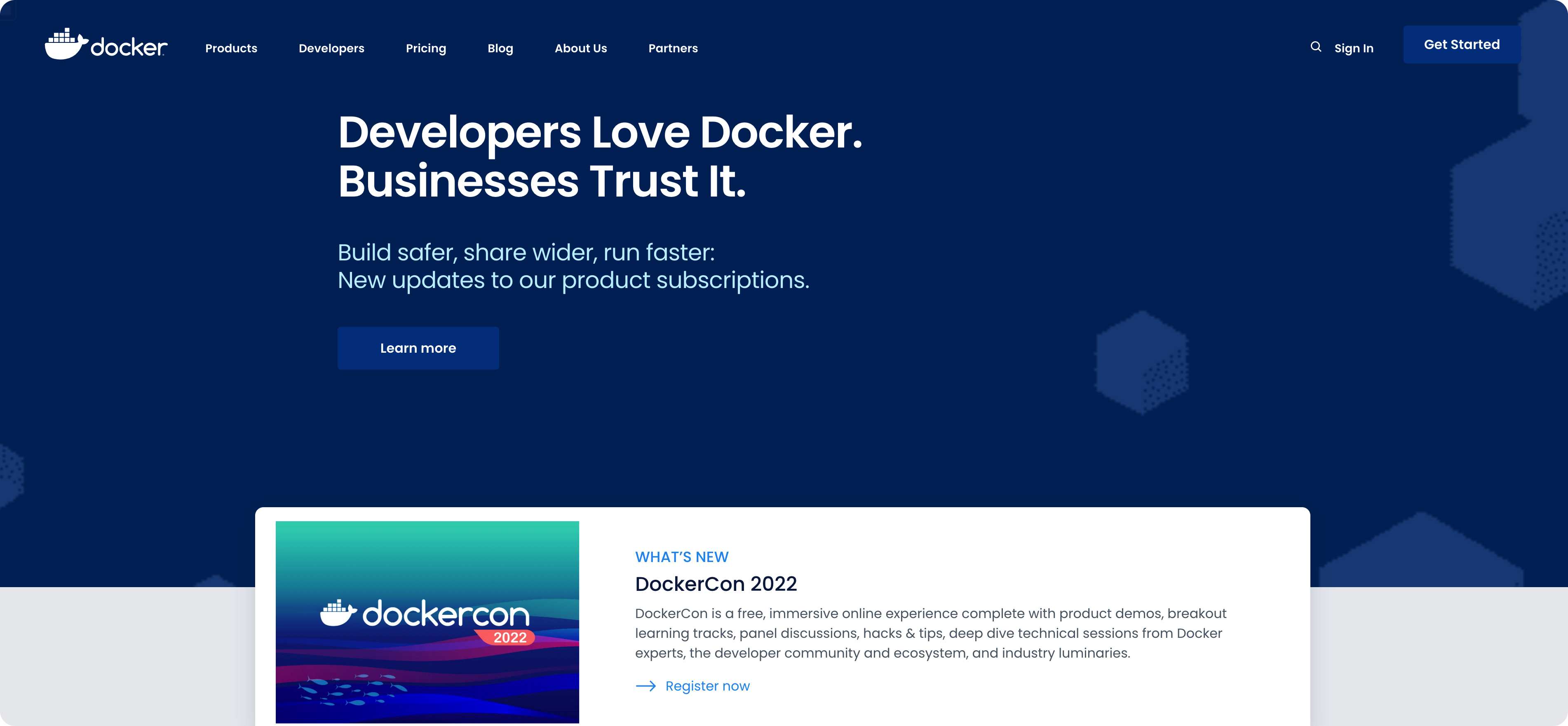
Task: Open the search magnifier icon
Action: (1315, 47)
